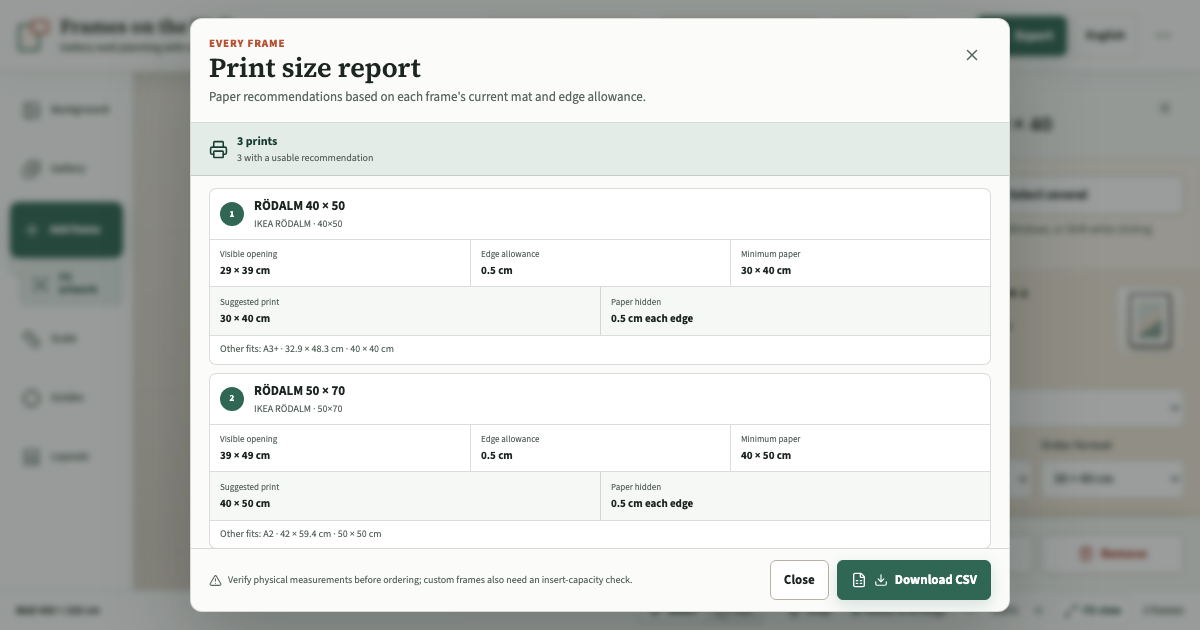Viewport: 1200px width, 630px height.
Task: Click Suggested print value 40 × 50 cm
Action: [245, 504]
